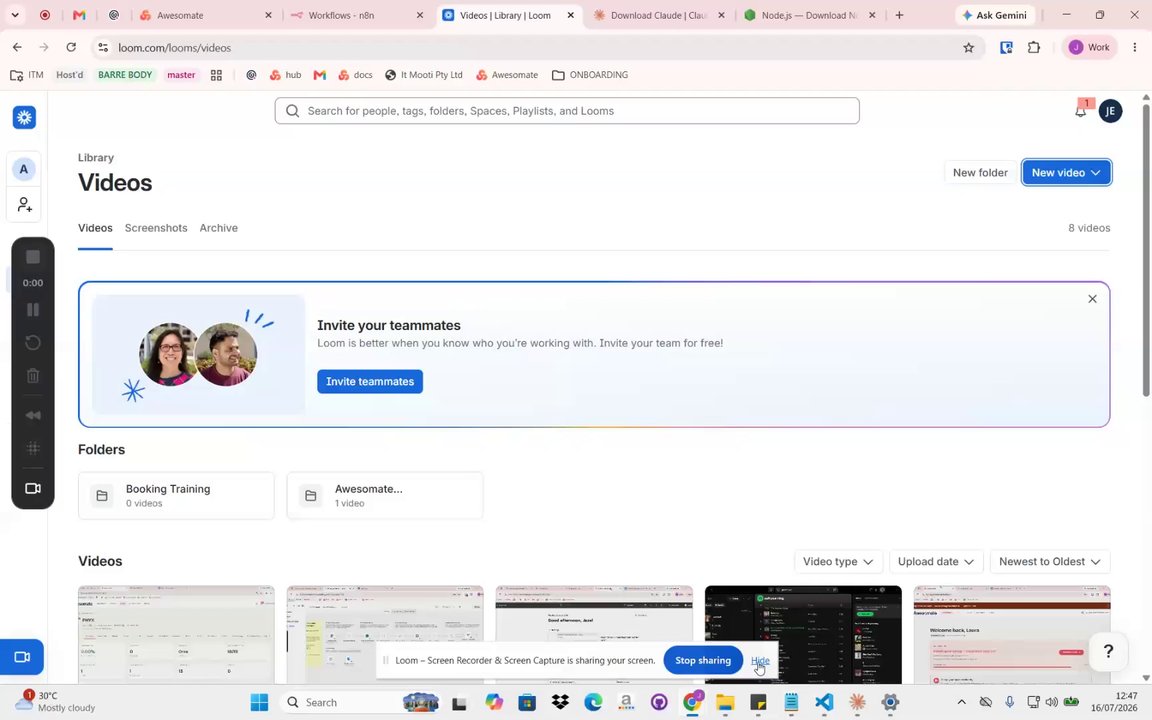Reload the page
This screenshot has height=720, width=1152.
[x=71, y=47]
